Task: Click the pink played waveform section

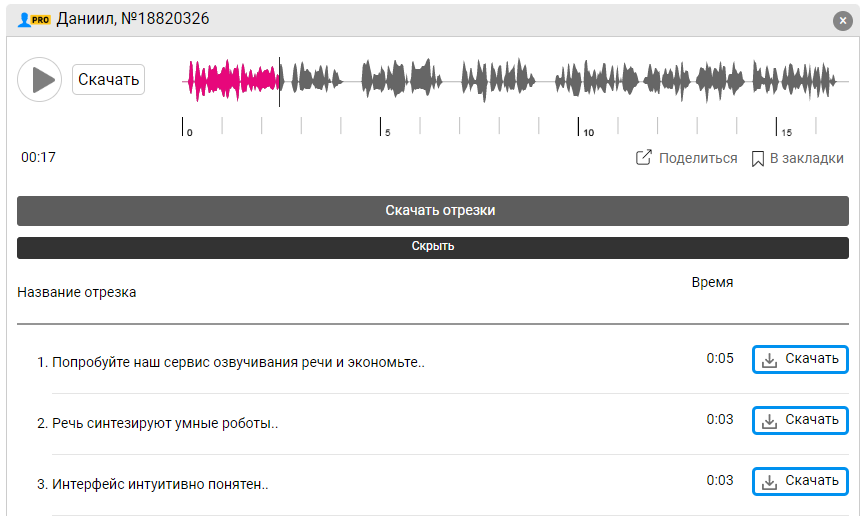Action: [233, 80]
